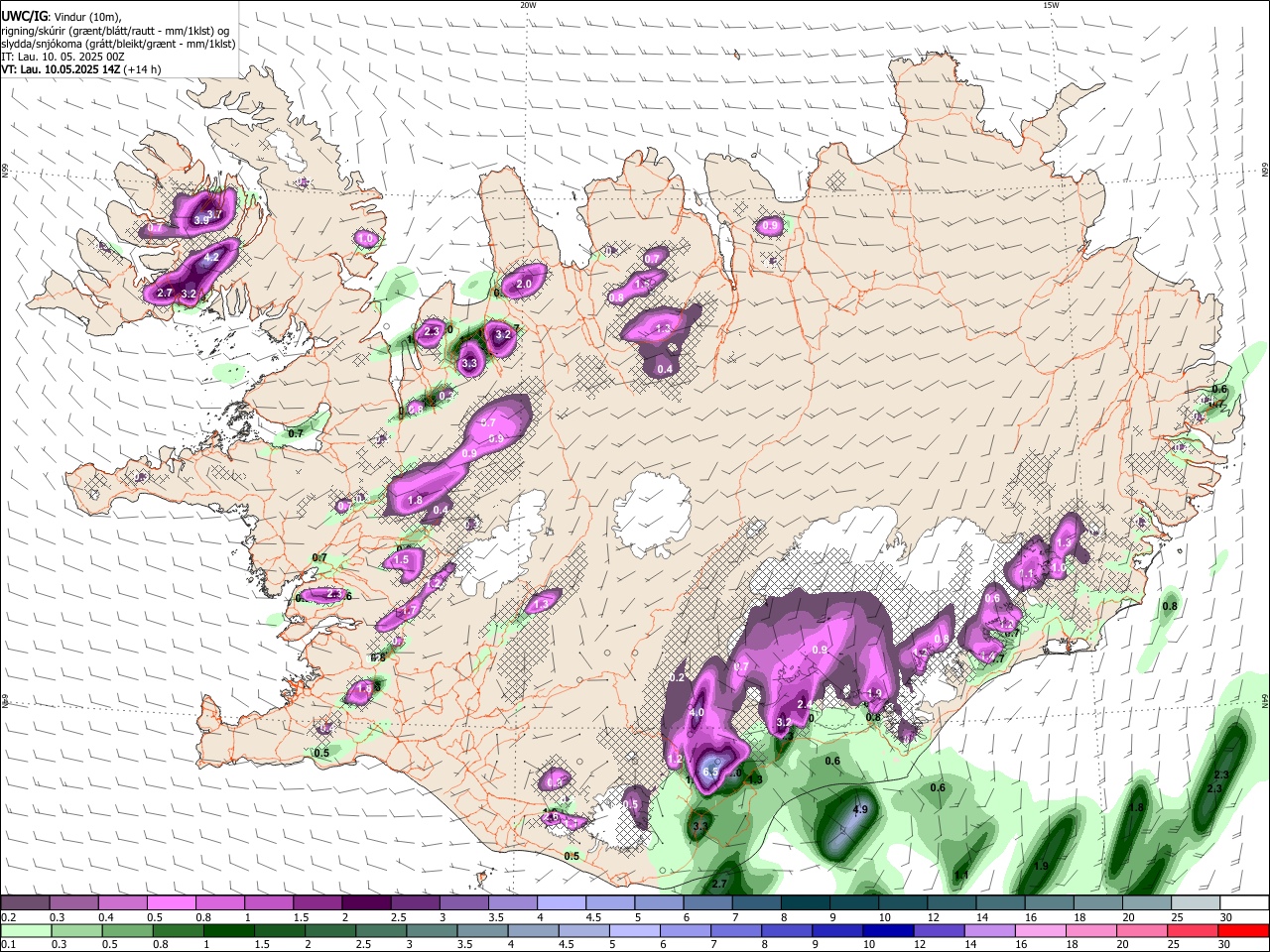The width and height of the screenshot is (1270, 952).
Task: Select the dark plum 0.2 snow legend swatch
Action: tap(25, 903)
